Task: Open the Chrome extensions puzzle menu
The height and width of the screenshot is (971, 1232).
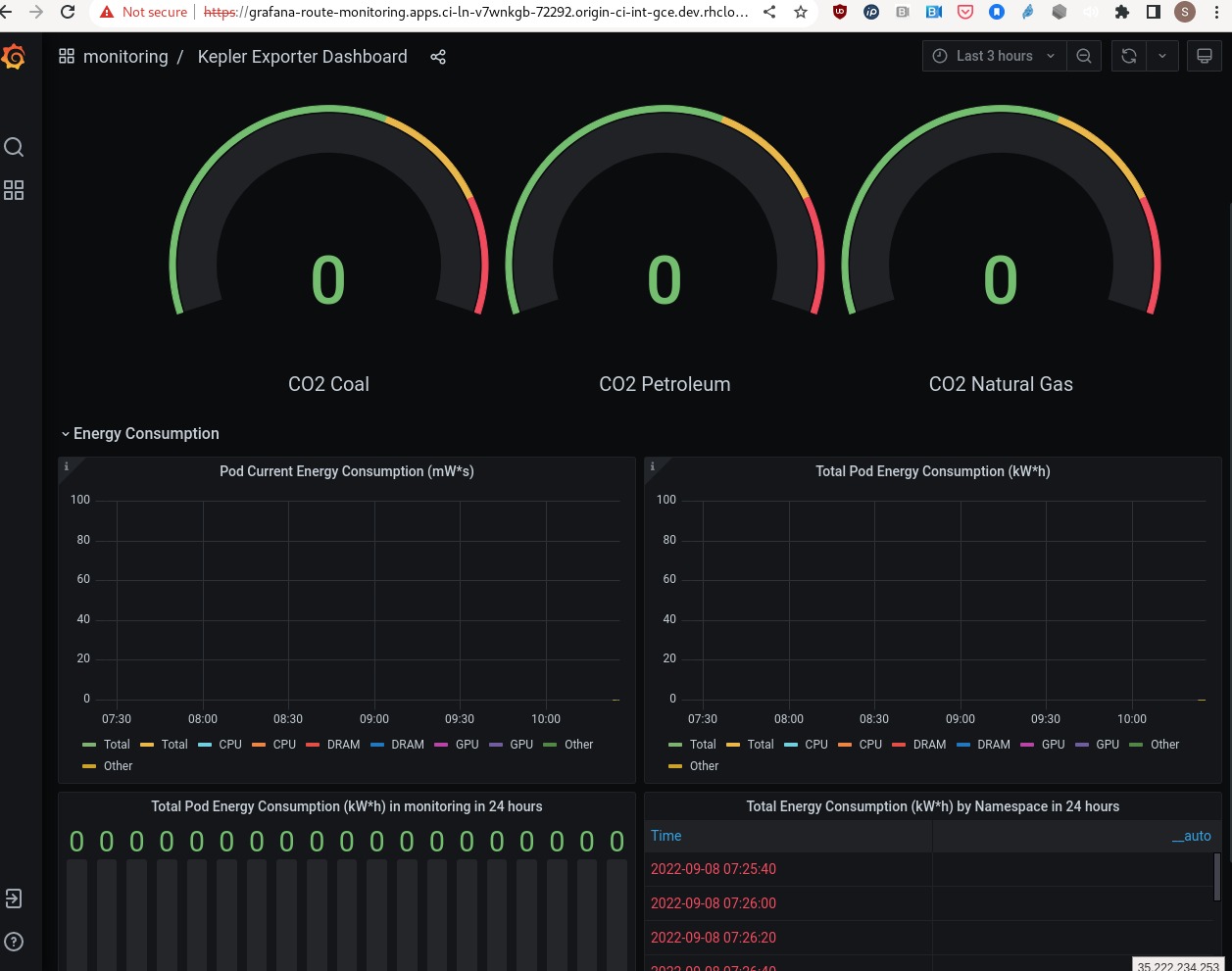Action: pyautogui.click(x=1122, y=12)
